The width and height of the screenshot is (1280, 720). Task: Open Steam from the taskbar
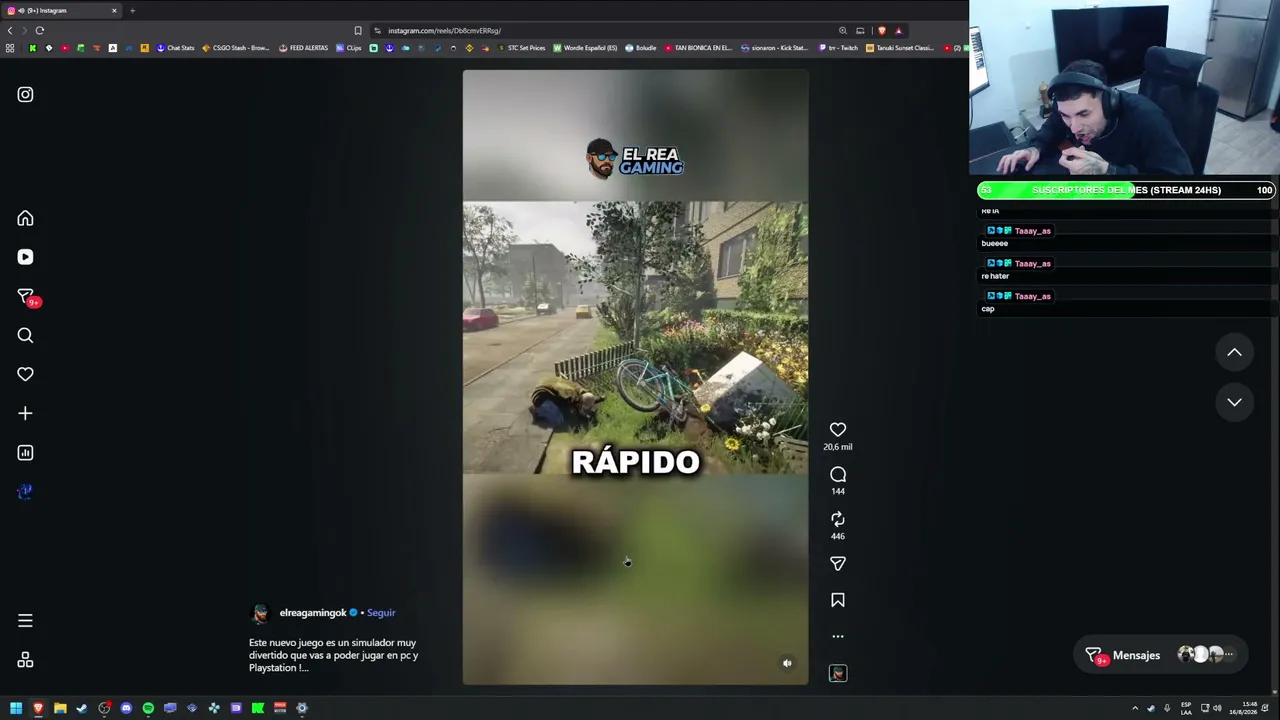tap(82, 708)
